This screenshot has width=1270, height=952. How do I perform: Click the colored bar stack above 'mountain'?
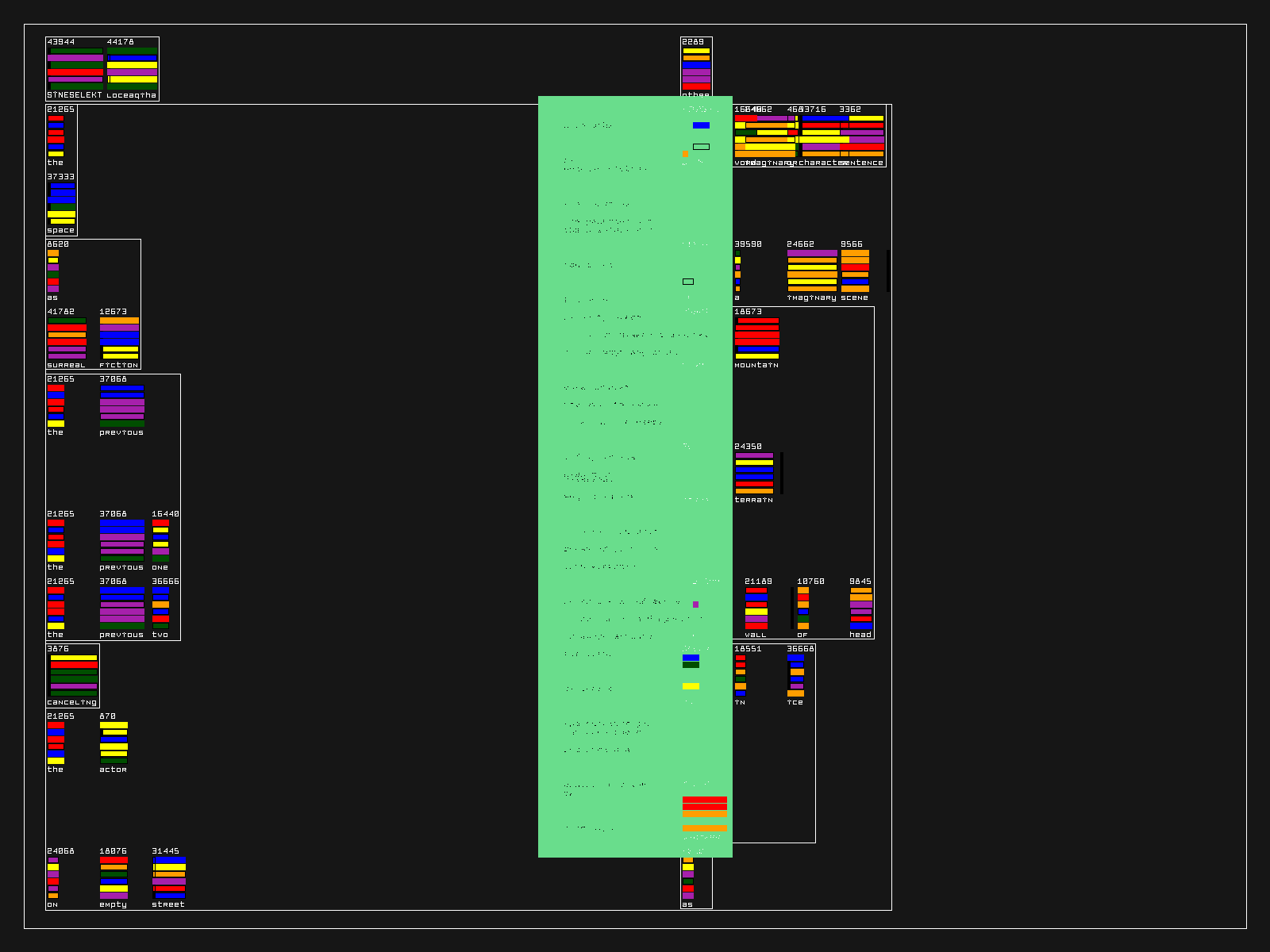pos(757,338)
